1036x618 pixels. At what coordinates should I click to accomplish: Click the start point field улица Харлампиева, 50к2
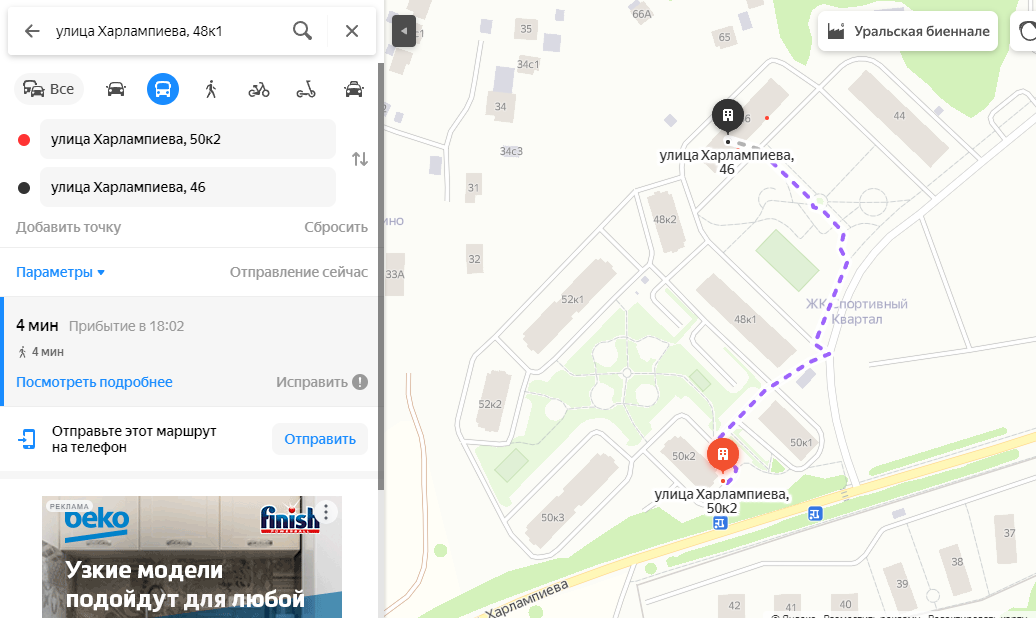coord(188,139)
